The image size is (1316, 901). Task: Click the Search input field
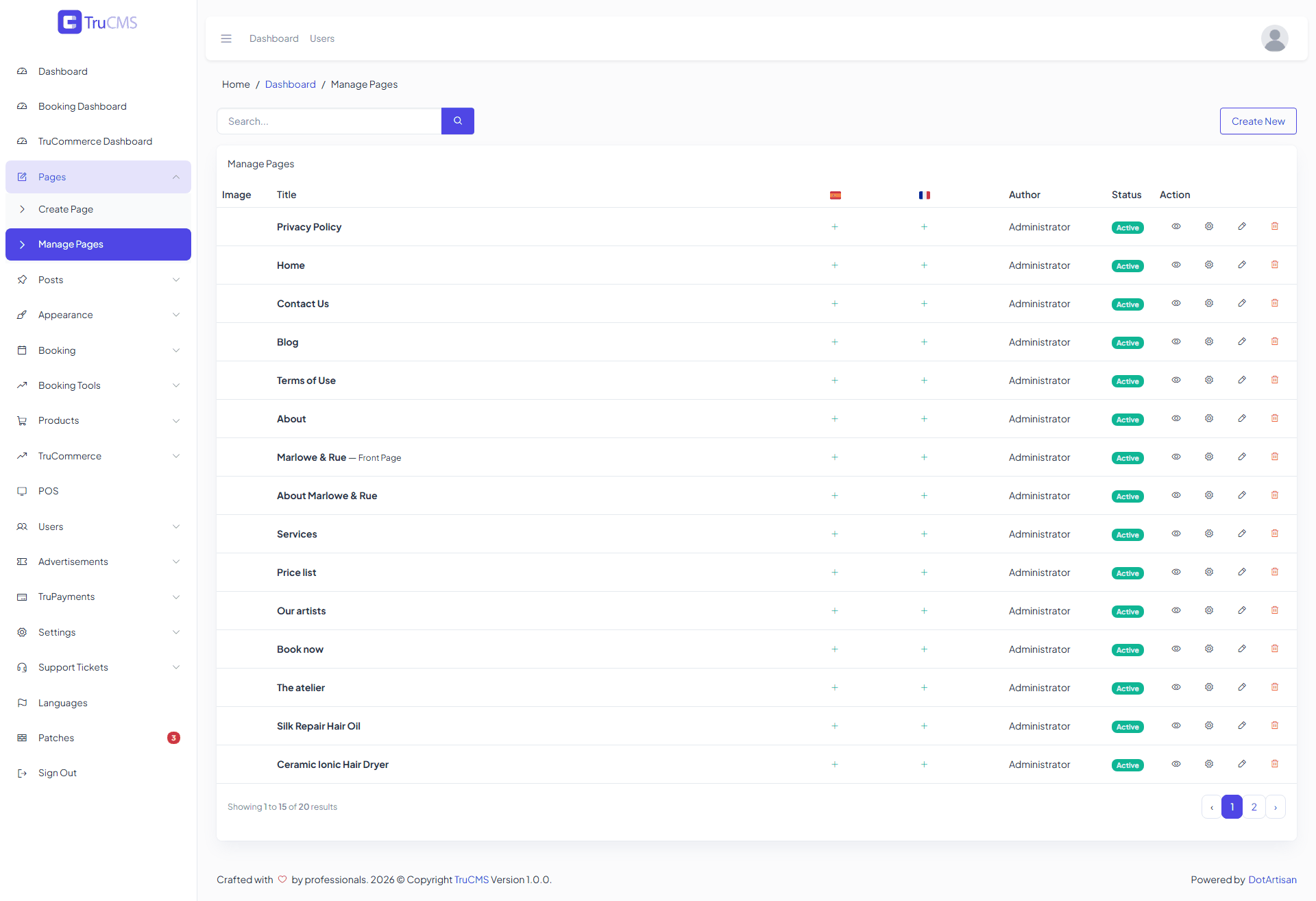[x=329, y=121]
